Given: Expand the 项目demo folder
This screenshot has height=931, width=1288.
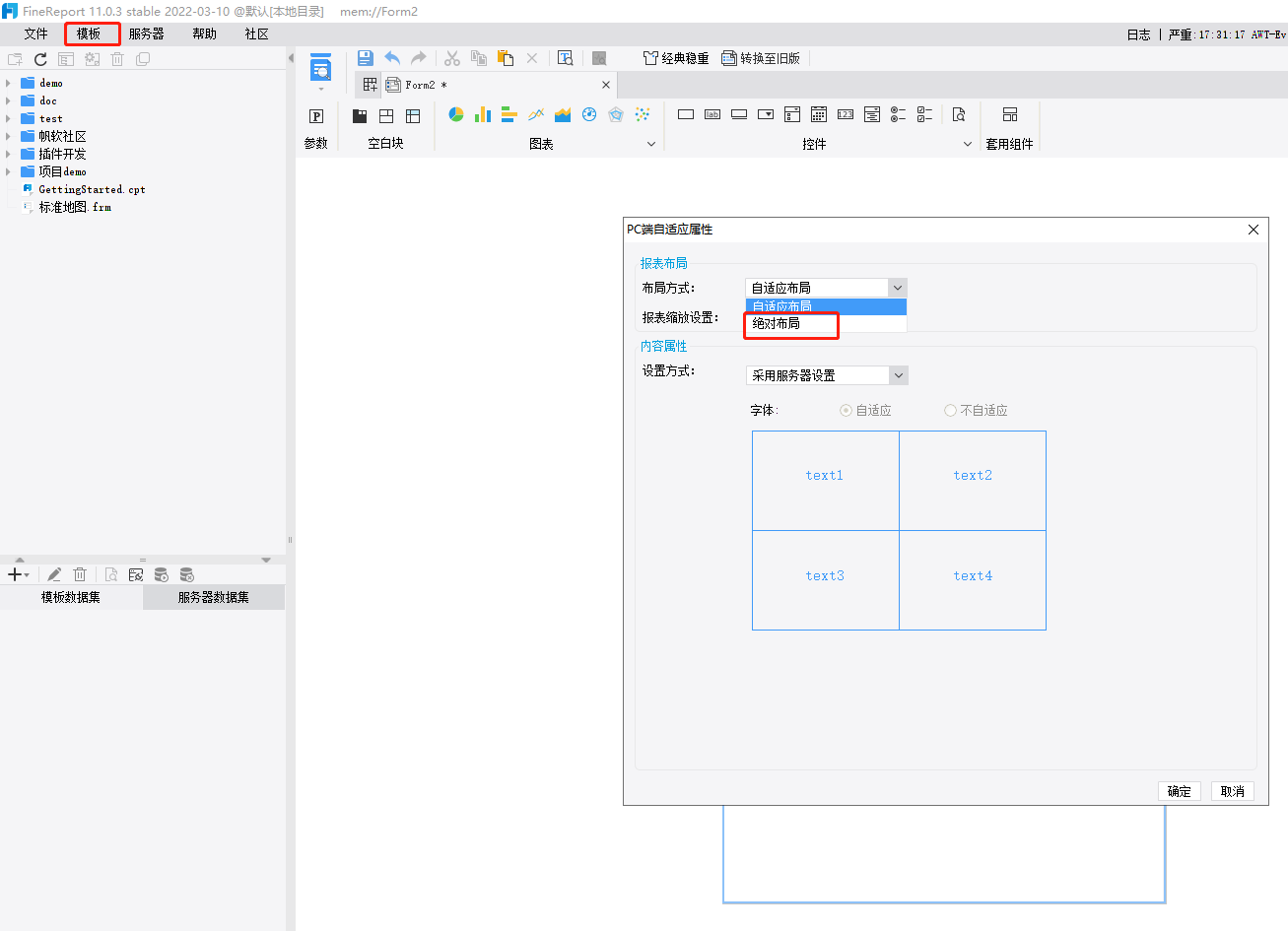Looking at the screenshot, I should click(x=8, y=171).
